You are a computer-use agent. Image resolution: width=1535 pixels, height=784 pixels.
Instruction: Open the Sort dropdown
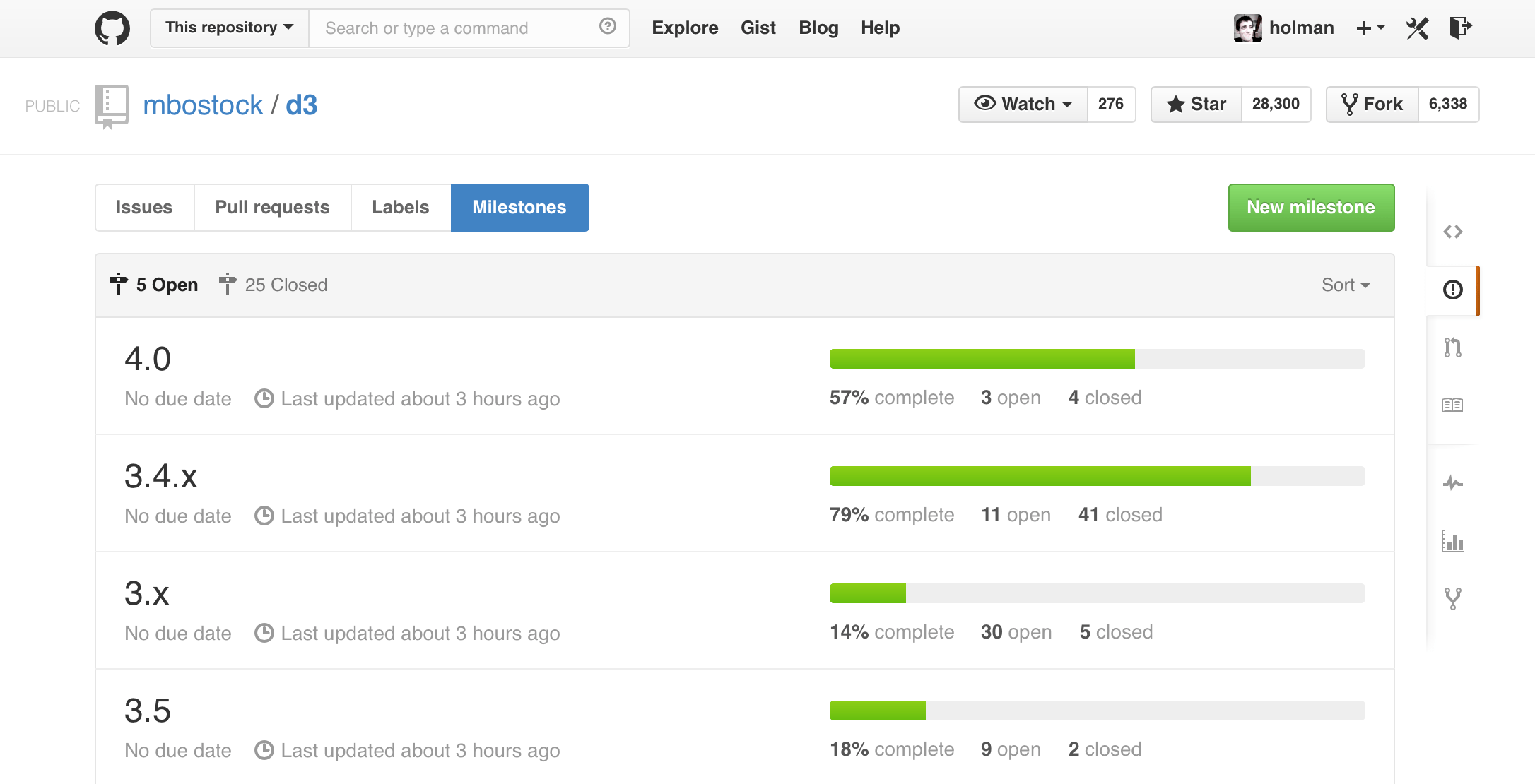(x=1346, y=285)
